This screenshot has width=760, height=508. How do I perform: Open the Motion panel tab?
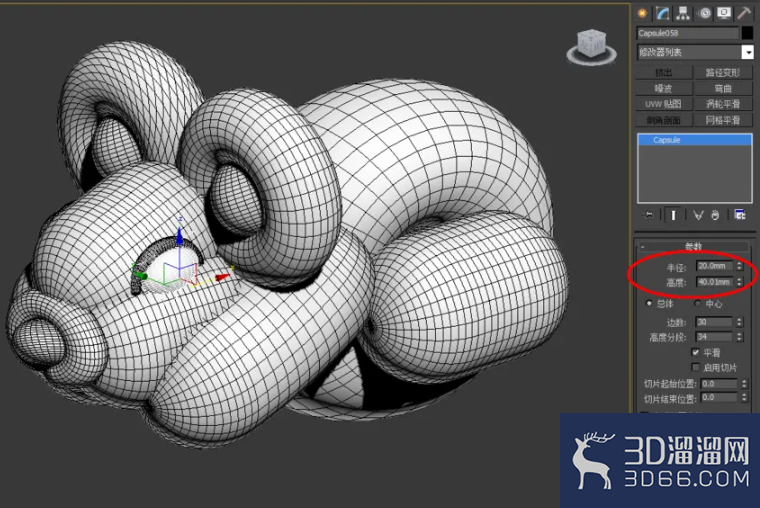click(x=704, y=13)
